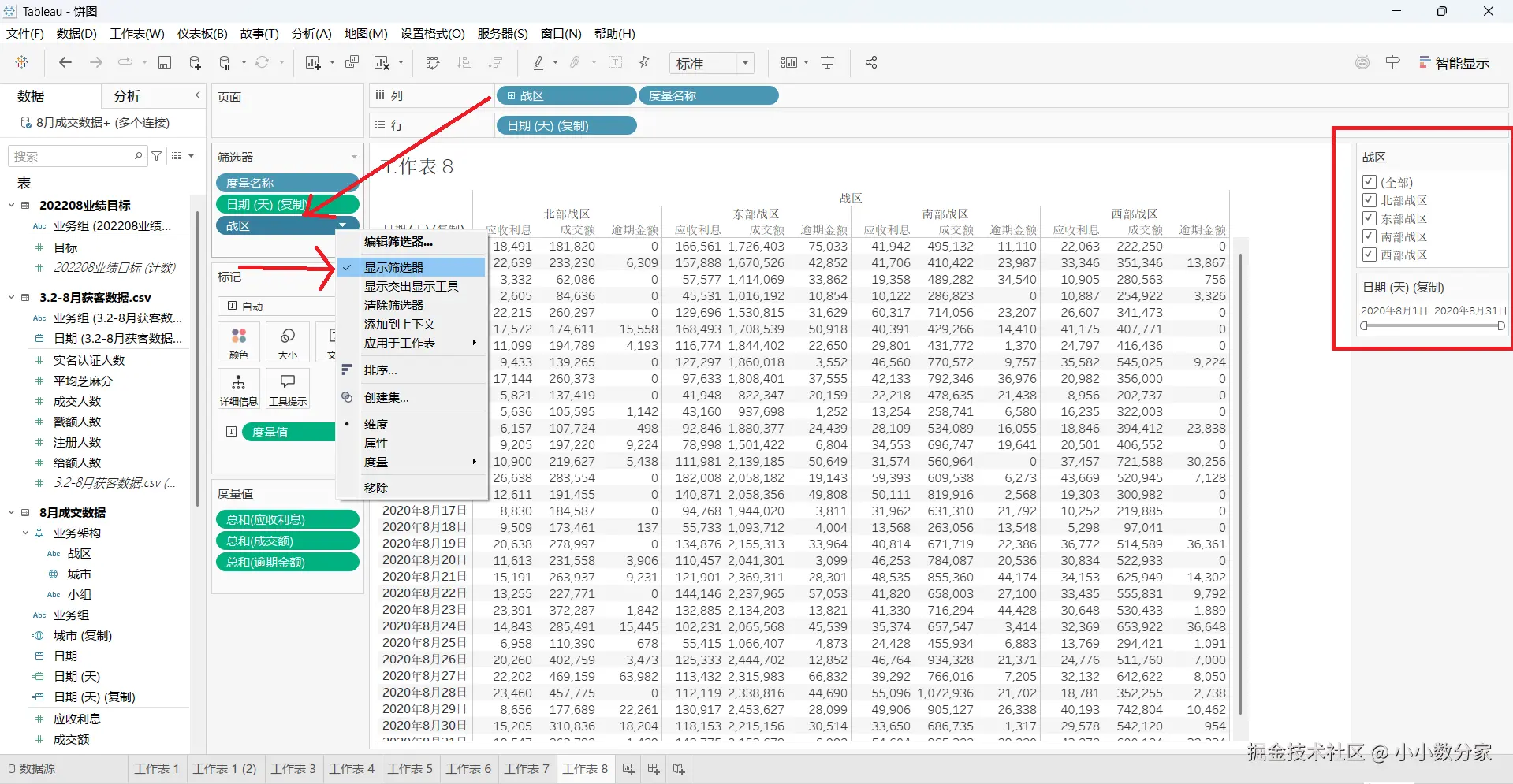Click the filter funnel icon beside search

(x=157, y=156)
